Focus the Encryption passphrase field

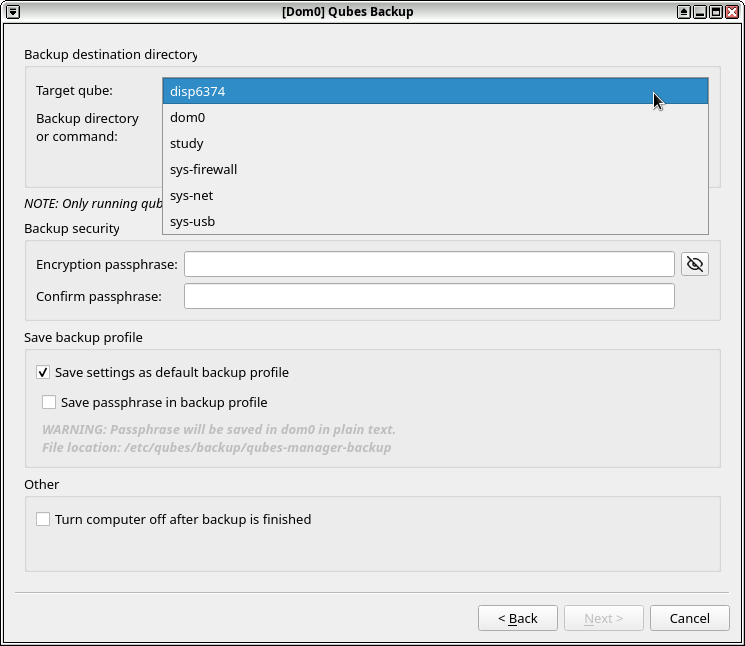(x=429, y=264)
